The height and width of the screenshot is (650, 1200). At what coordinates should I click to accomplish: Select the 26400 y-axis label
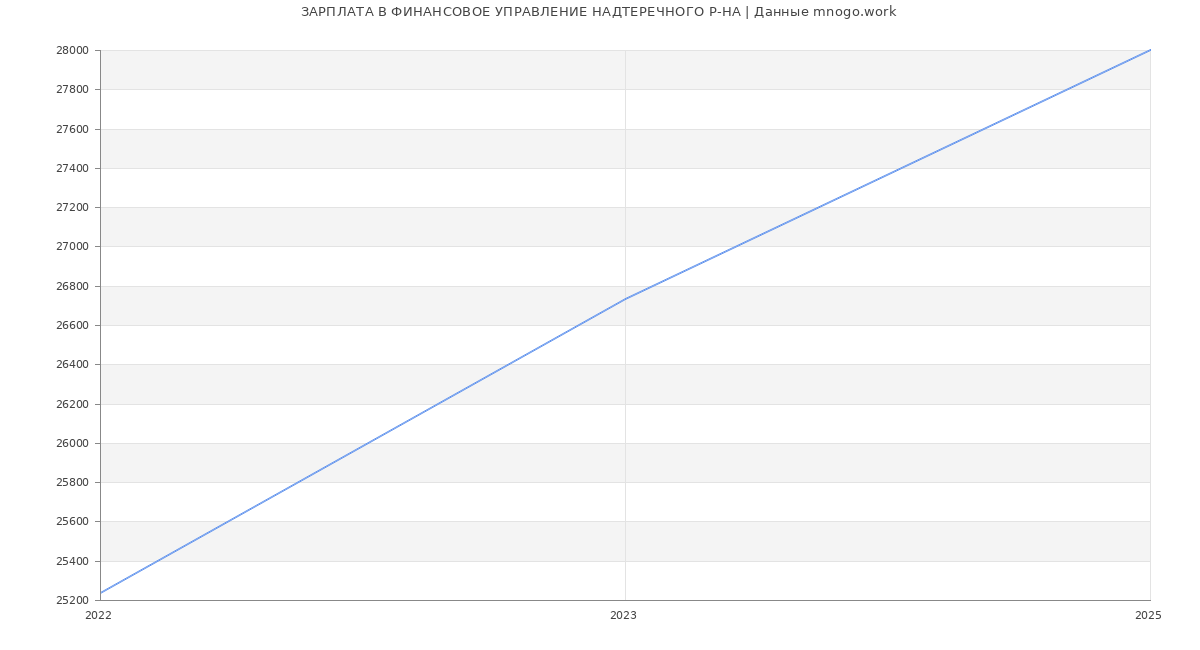pos(72,365)
